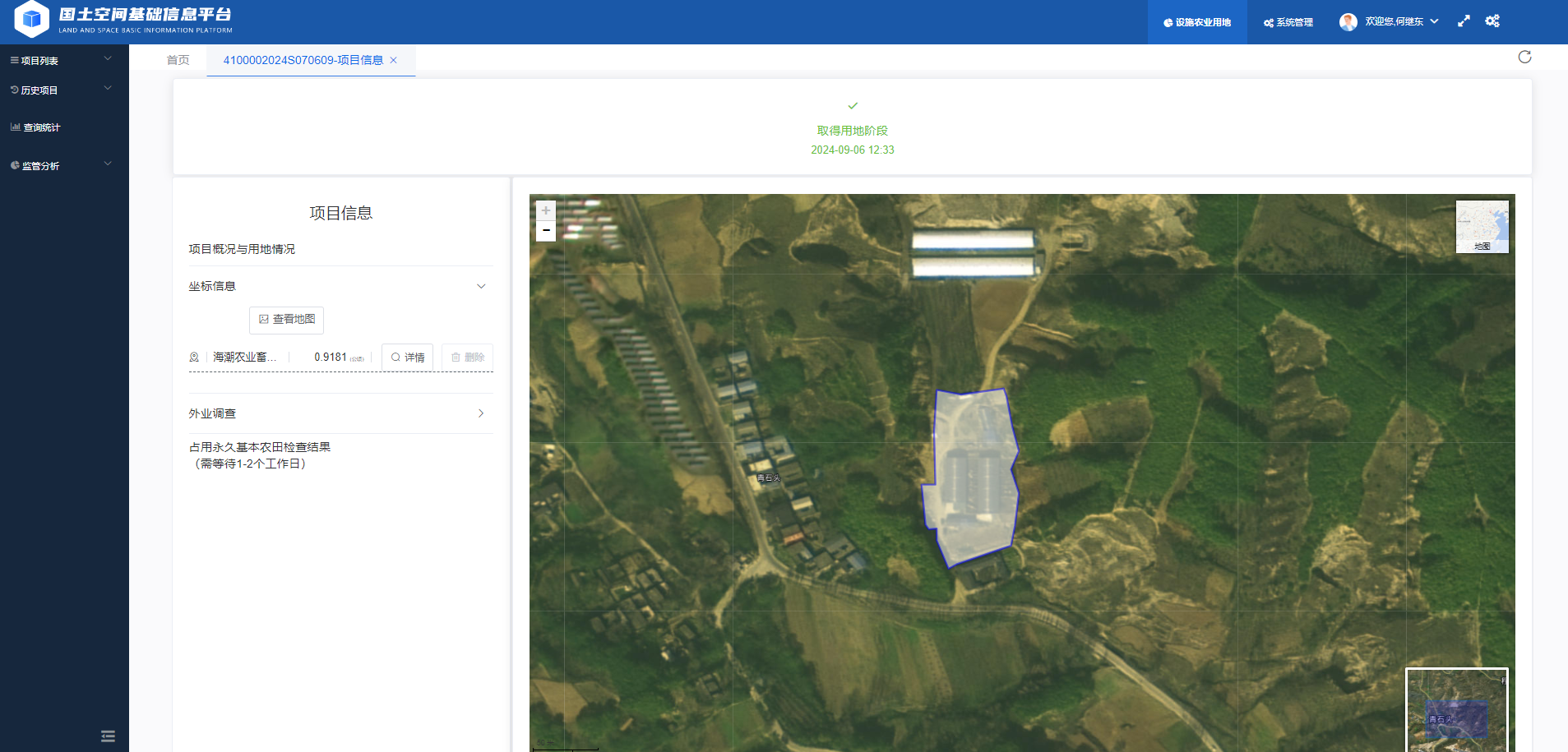Zoom out the map with minus button

(x=546, y=231)
